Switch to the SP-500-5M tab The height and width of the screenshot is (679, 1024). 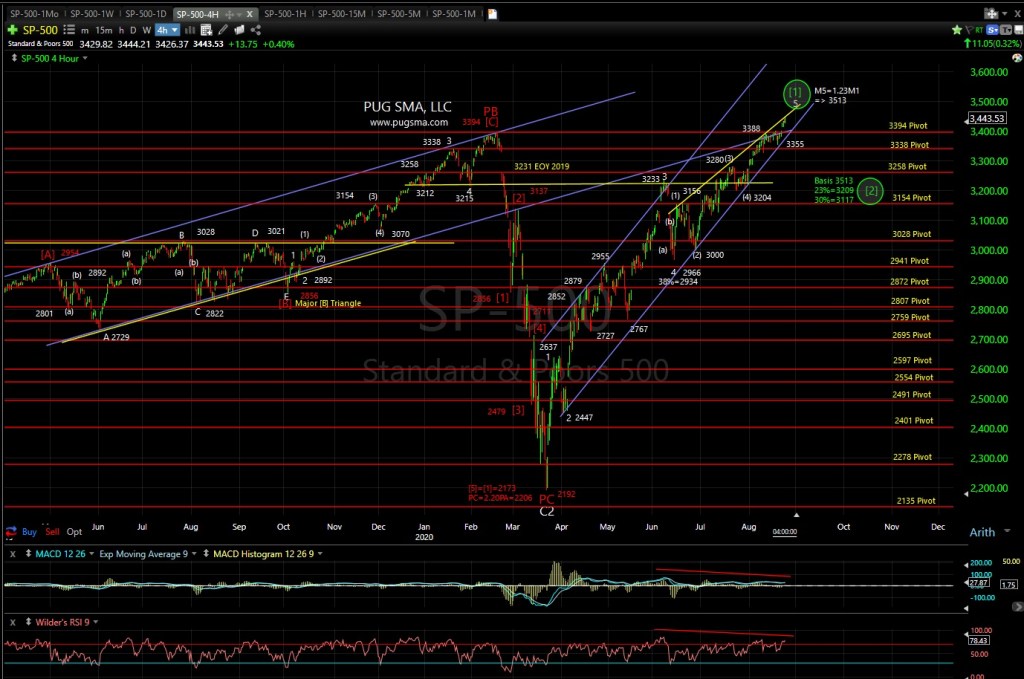[398, 14]
